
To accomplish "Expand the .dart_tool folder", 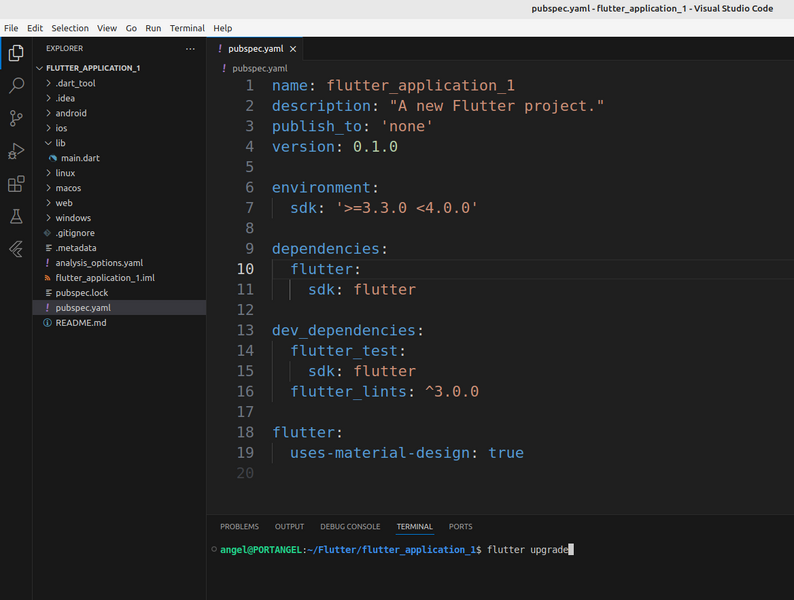I will [x=49, y=83].
